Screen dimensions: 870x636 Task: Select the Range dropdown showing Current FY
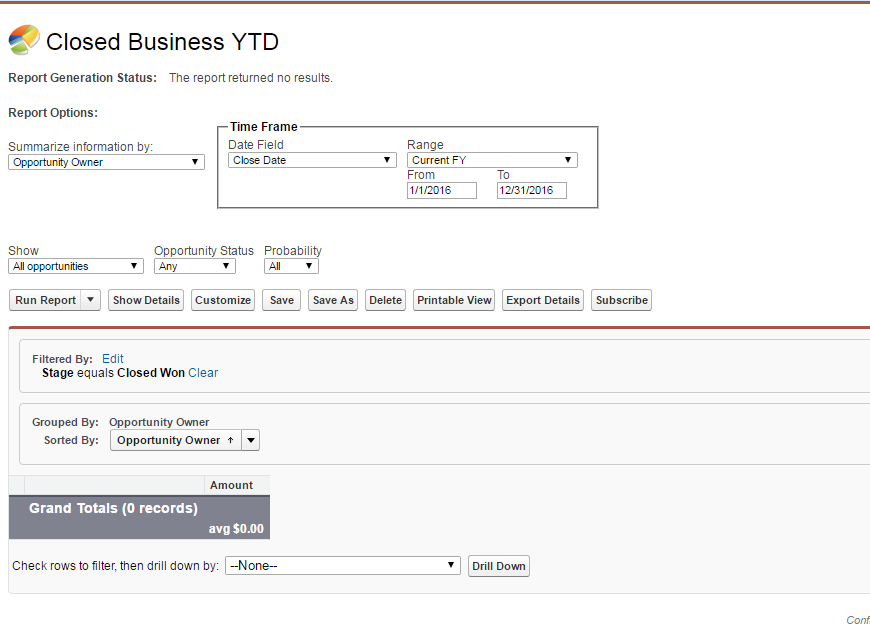(x=492, y=160)
